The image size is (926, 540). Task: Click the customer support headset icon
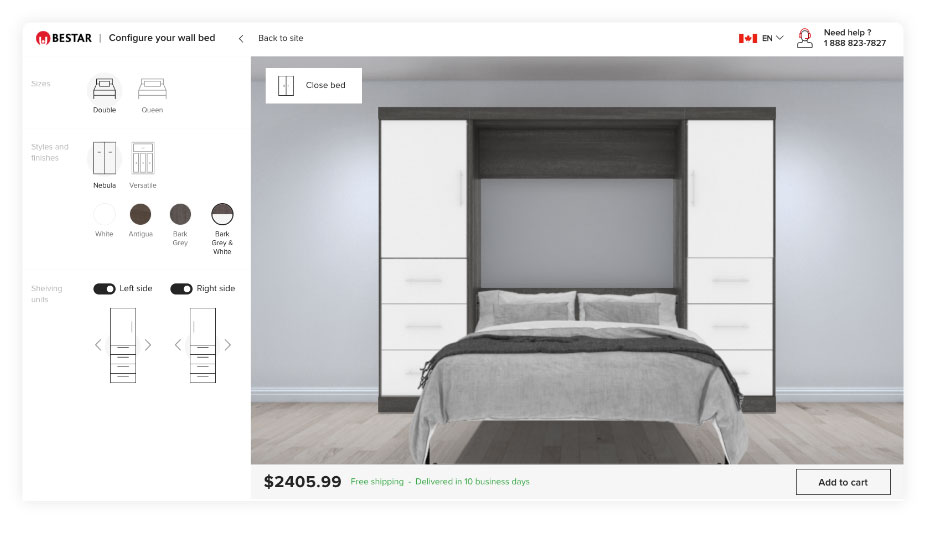[804, 38]
